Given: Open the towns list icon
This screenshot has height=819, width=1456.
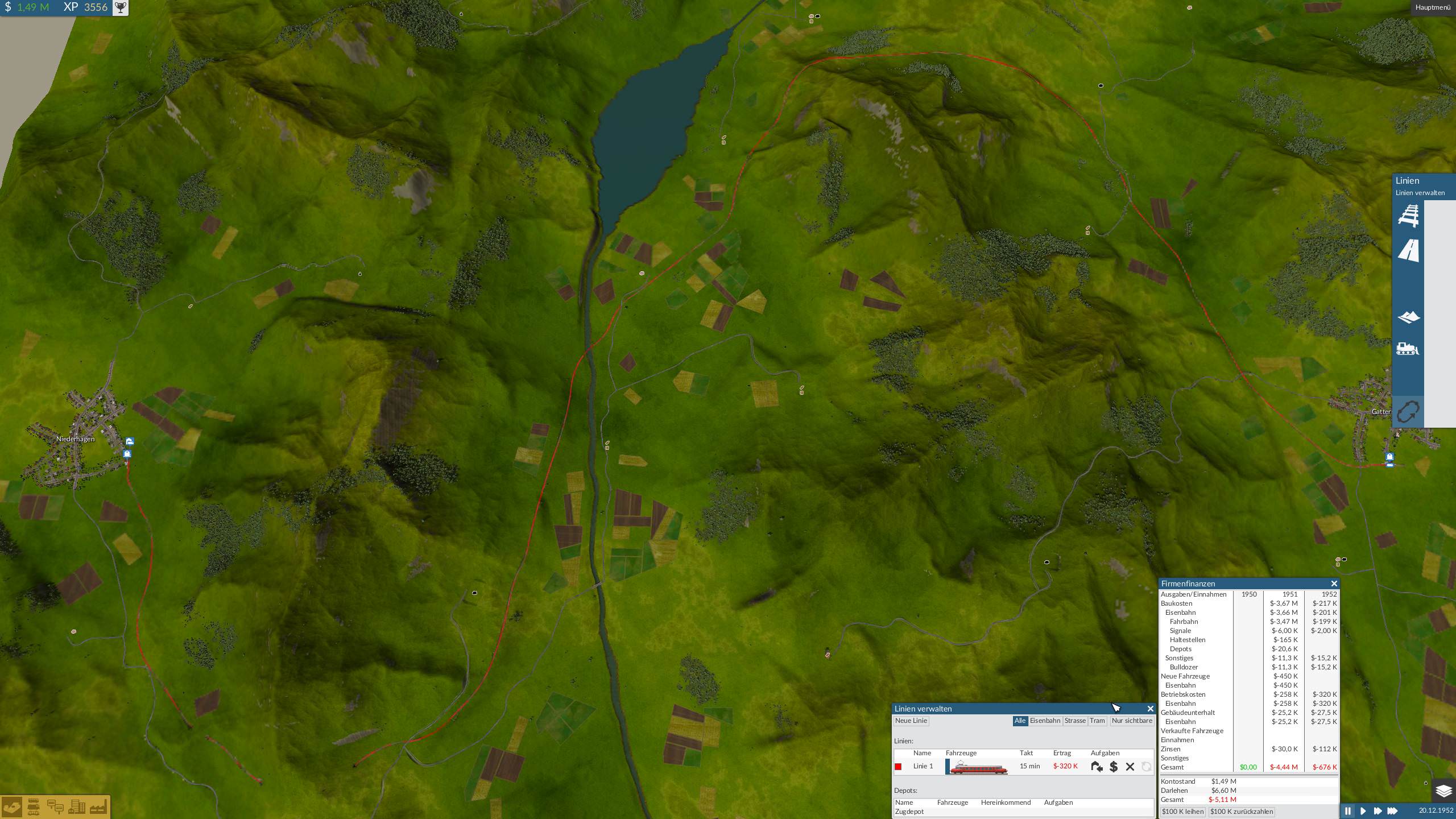Looking at the screenshot, I should click(77, 807).
